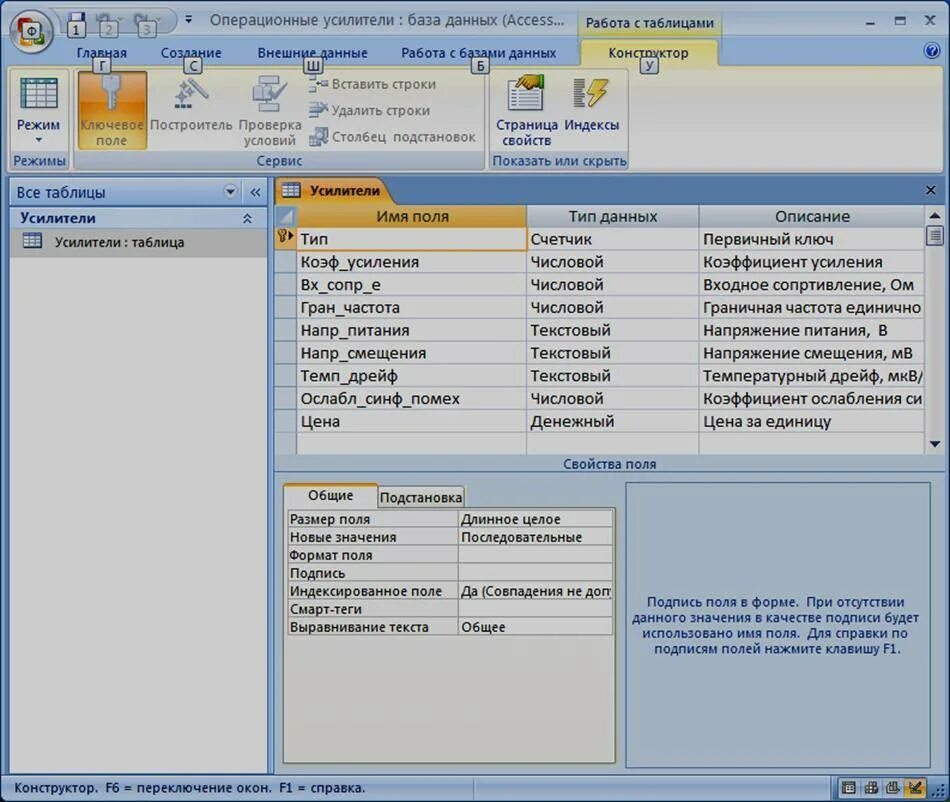Toggle the Primary Key (Ключевое поле) button
This screenshot has width=950, height=802.
tap(112, 110)
